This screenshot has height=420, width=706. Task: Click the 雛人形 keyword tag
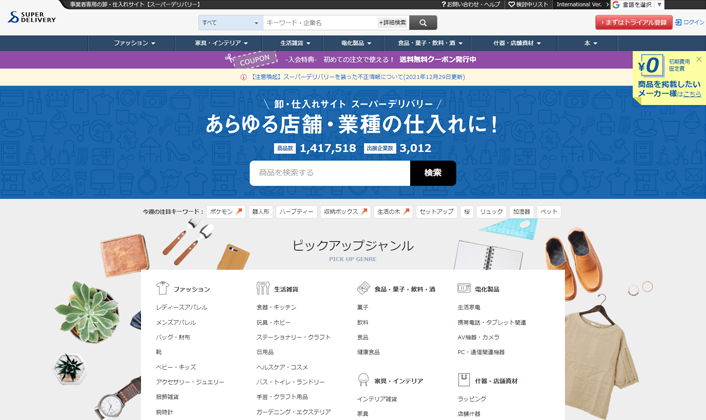tap(261, 212)
